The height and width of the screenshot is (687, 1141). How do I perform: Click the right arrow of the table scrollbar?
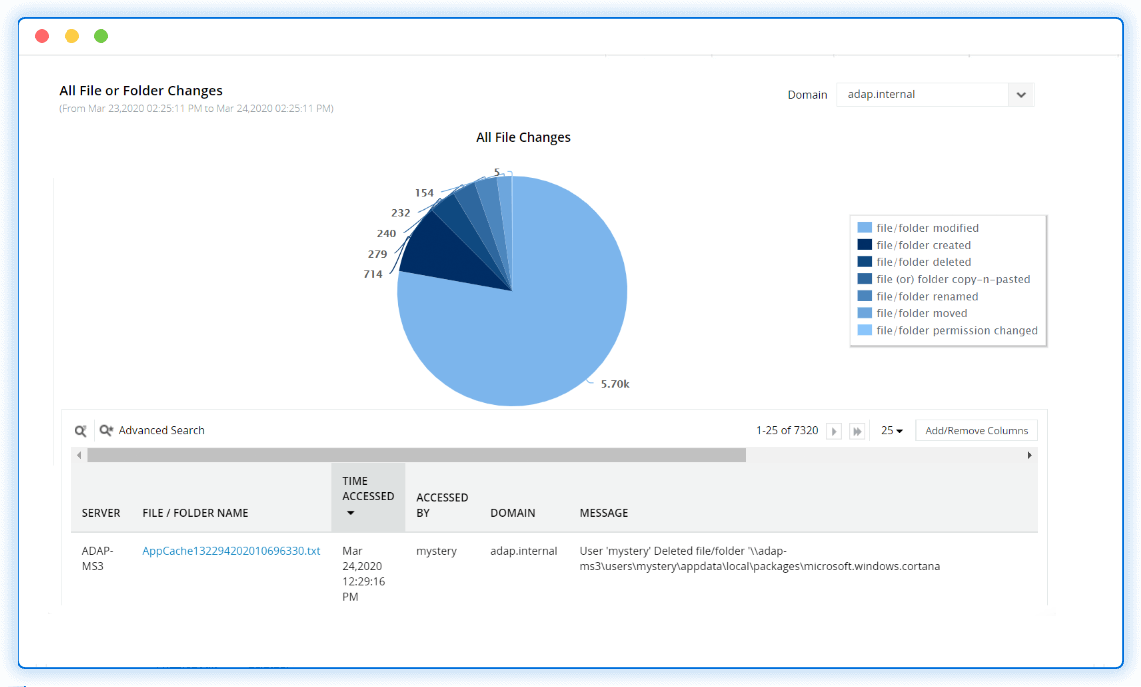(x=1029, y=455)
